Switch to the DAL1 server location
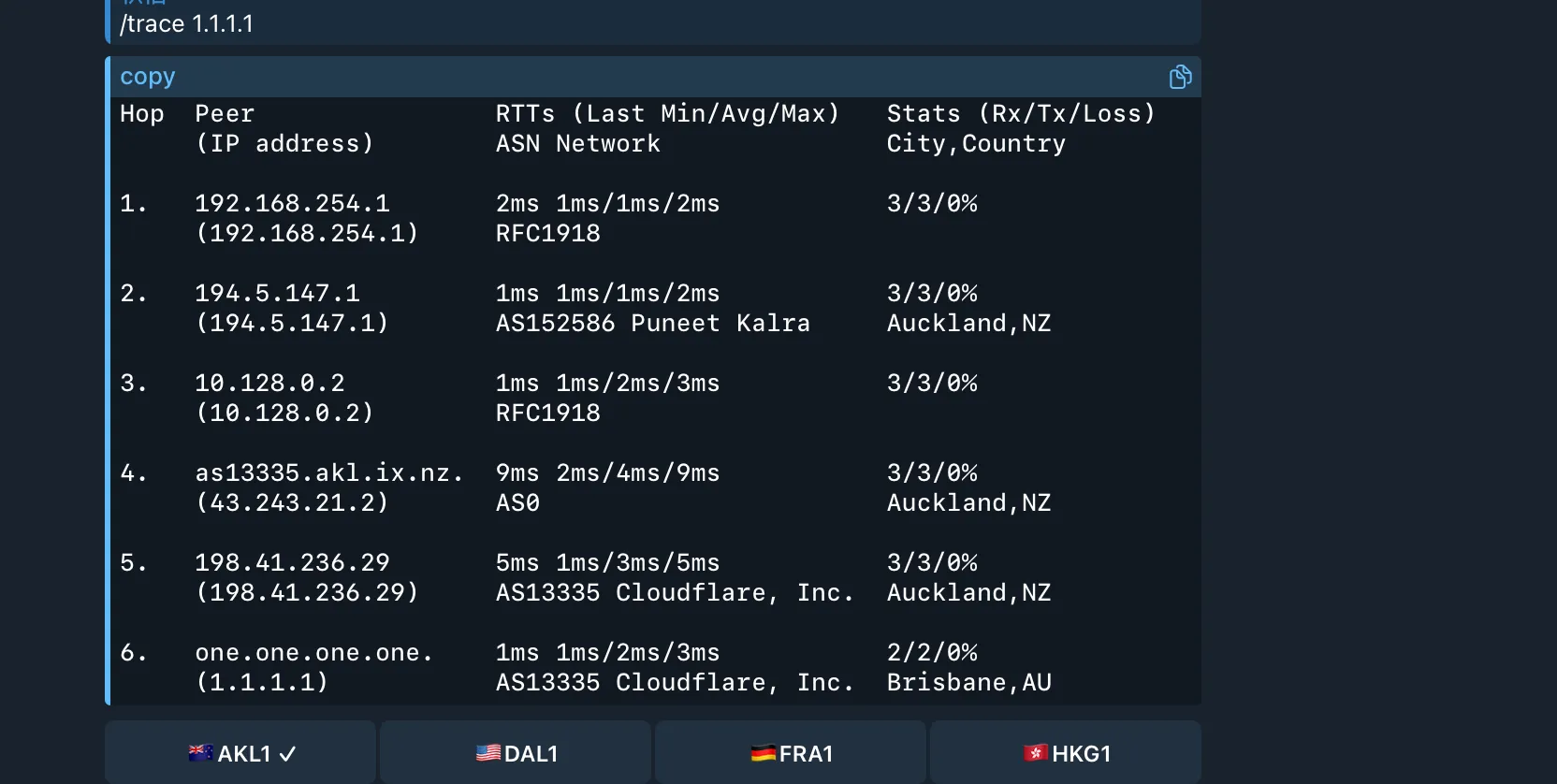 [517, 753]
